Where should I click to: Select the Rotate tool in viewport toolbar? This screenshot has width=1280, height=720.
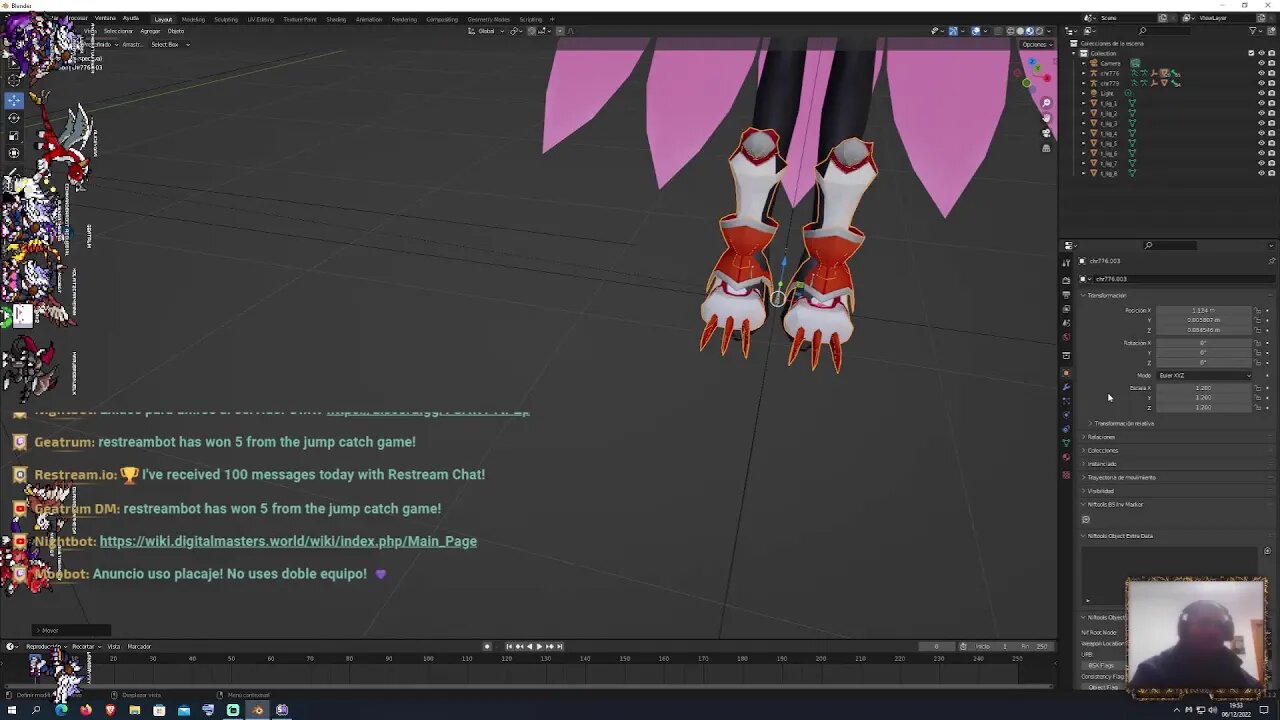[14, 118]
